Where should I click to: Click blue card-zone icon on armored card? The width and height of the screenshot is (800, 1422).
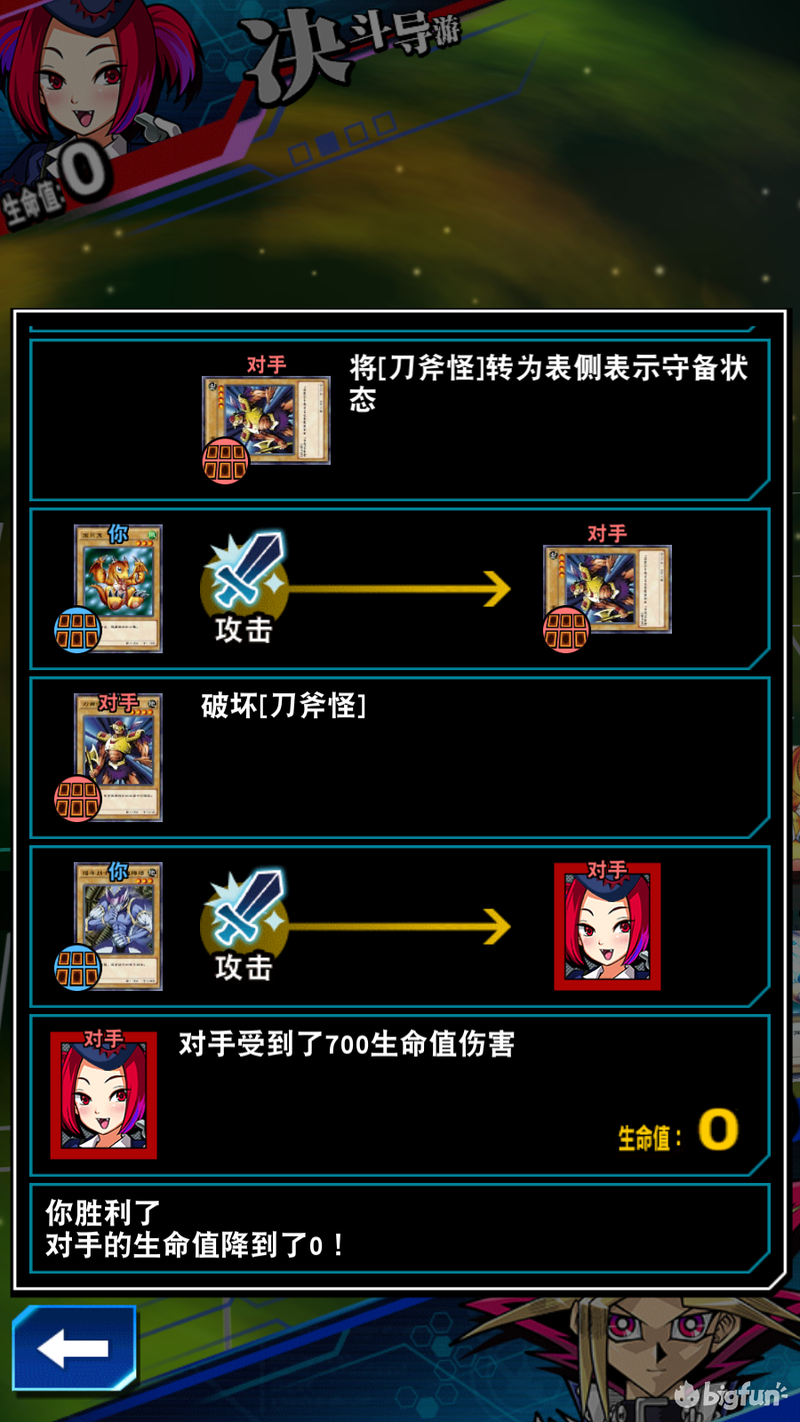(x=77, y=968)
